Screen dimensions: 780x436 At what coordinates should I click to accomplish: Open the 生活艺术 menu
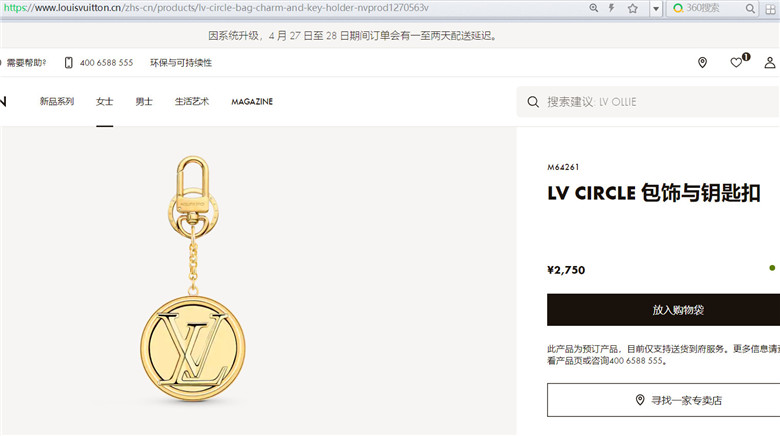192,102
